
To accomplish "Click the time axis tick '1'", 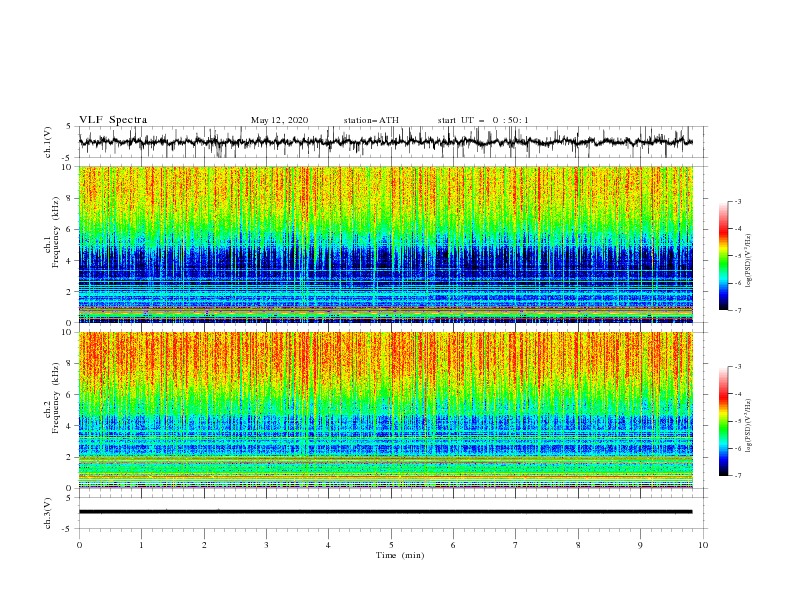I will [x=142, y=545].
